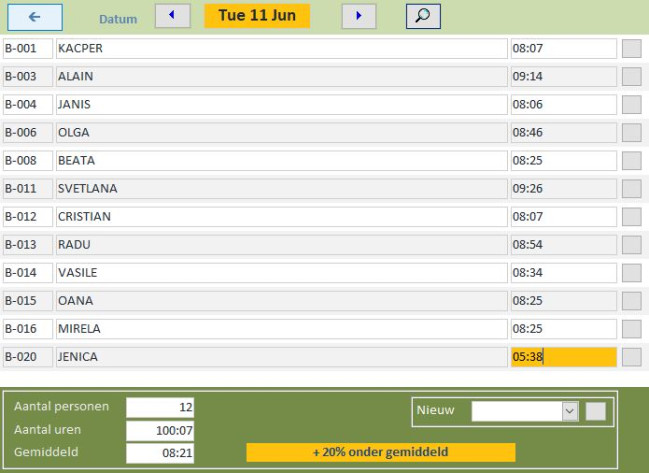Click the B-001 code cell

point(28,48)
